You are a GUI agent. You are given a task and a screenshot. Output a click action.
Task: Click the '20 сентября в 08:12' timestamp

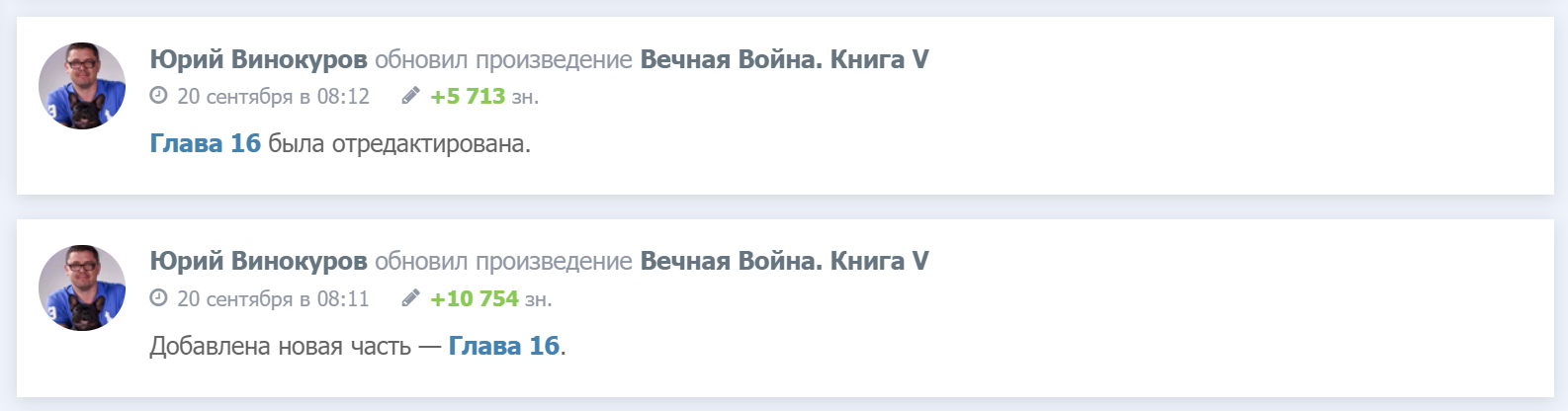tap(273, 97)
